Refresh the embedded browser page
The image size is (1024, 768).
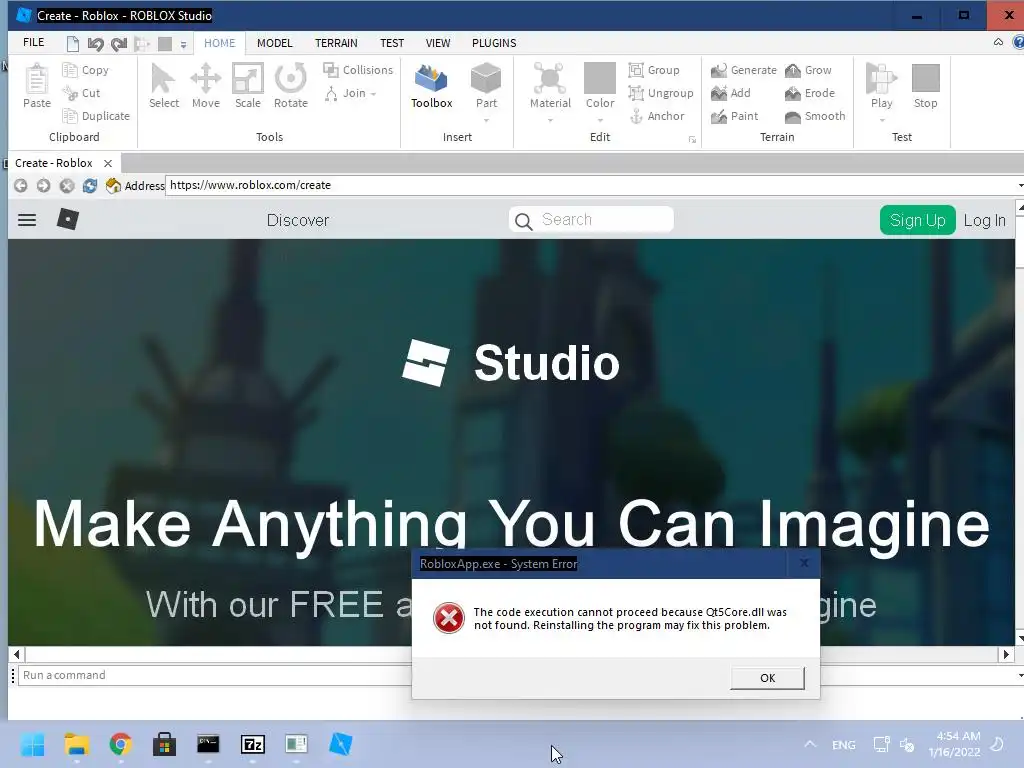point(89,185)
